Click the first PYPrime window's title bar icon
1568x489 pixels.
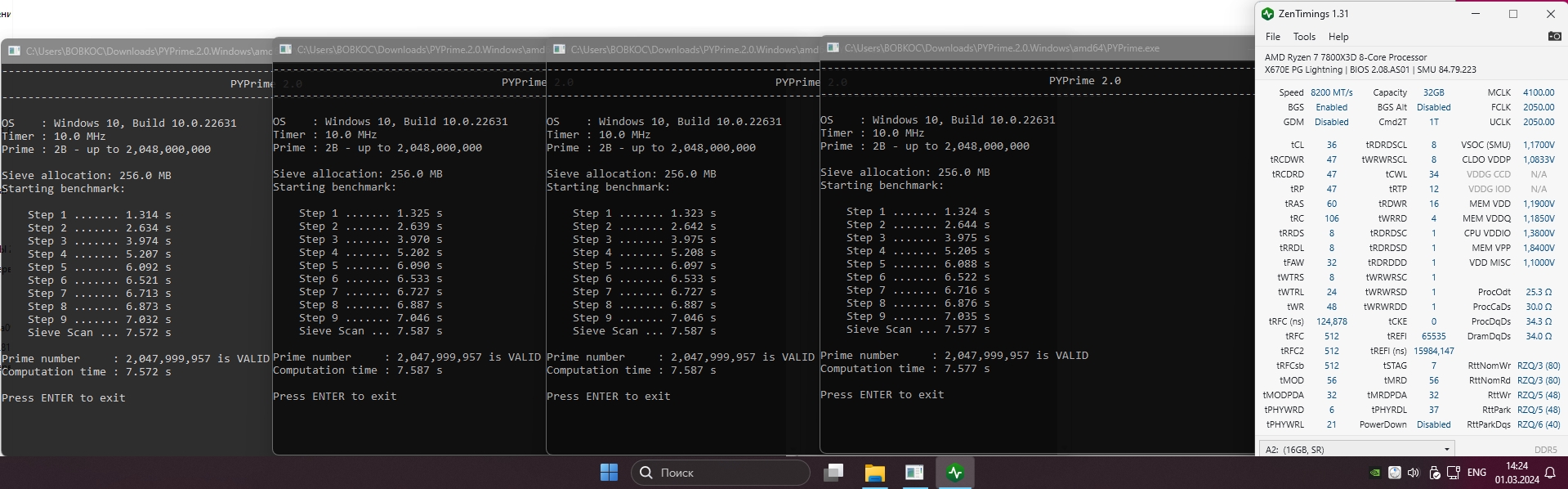tap(14, 51)
